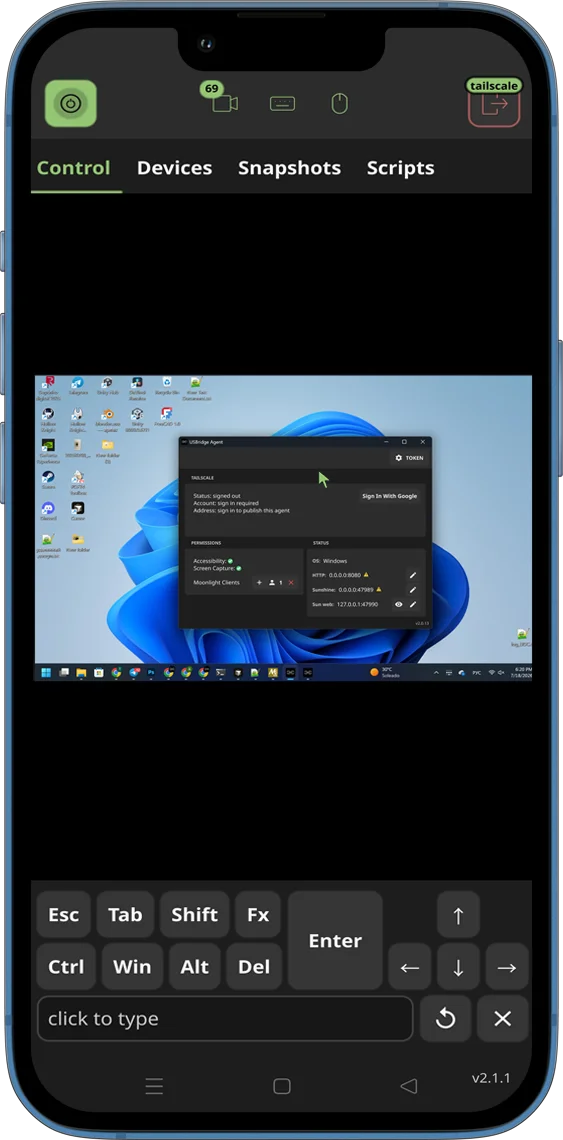Edit the HTTP 0.0.0.0:8080 address pencil
The width and height of the screenshot is (563, 1140).
[413, 575]
